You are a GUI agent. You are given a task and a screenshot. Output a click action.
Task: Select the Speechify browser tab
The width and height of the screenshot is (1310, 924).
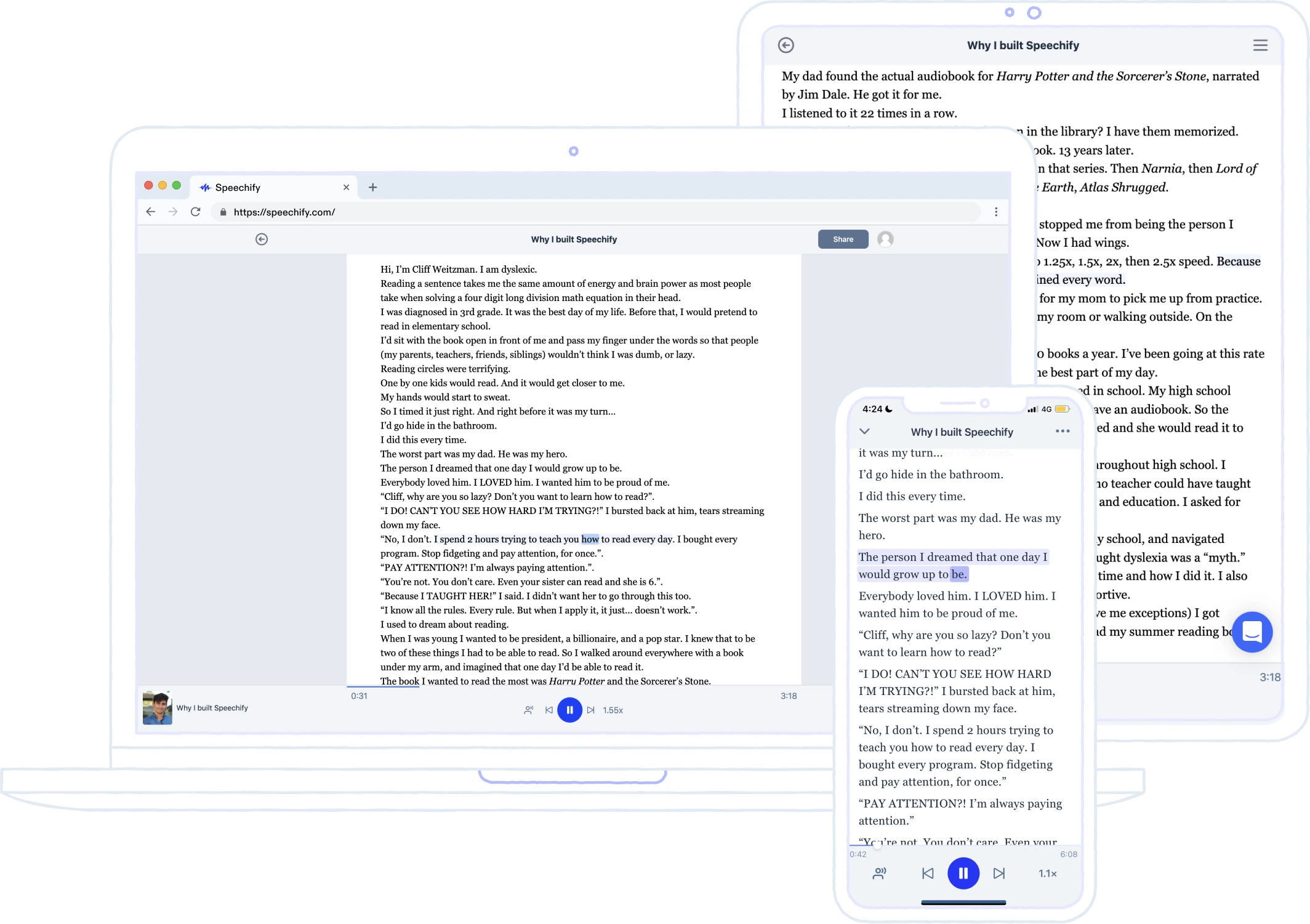coord(274,187)
